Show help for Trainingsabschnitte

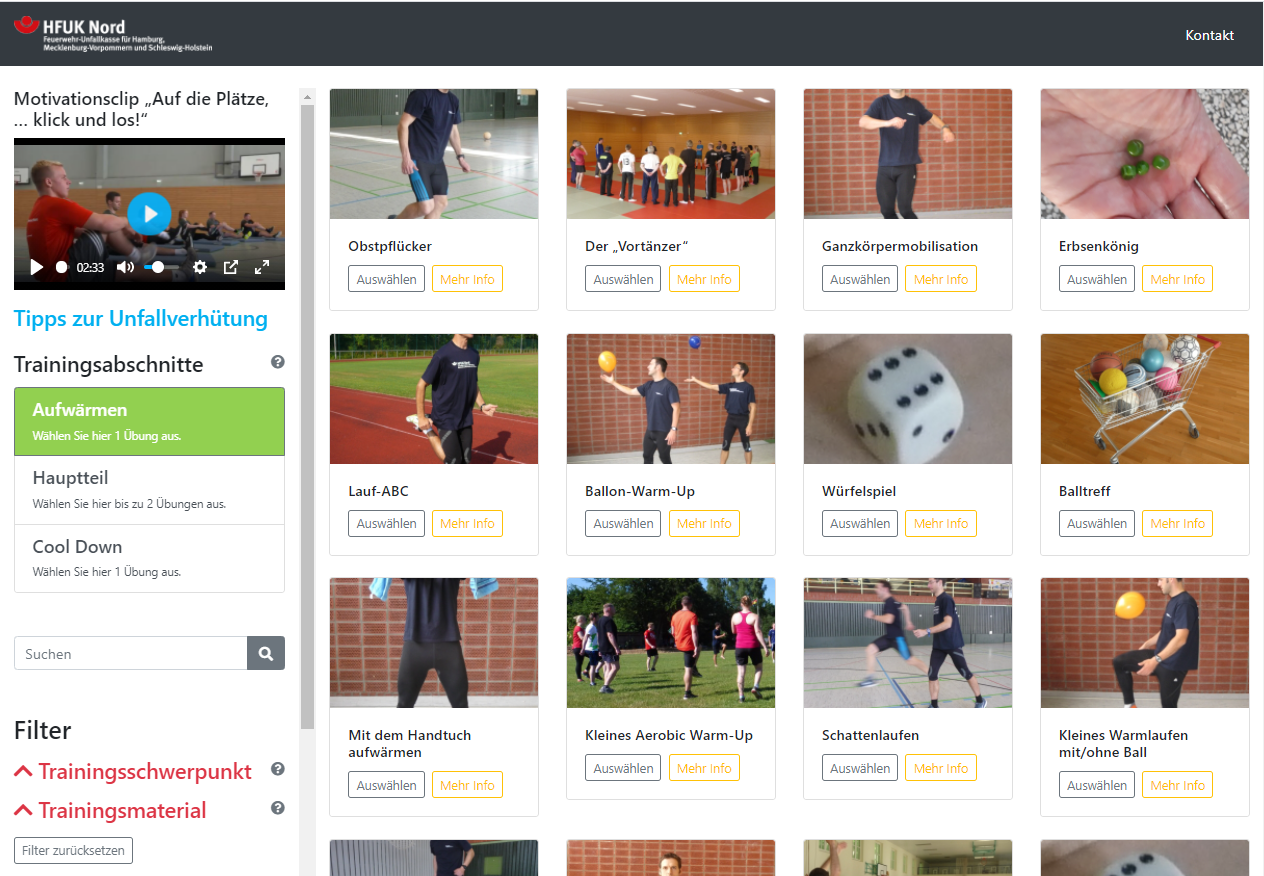[x=278, y=362]
